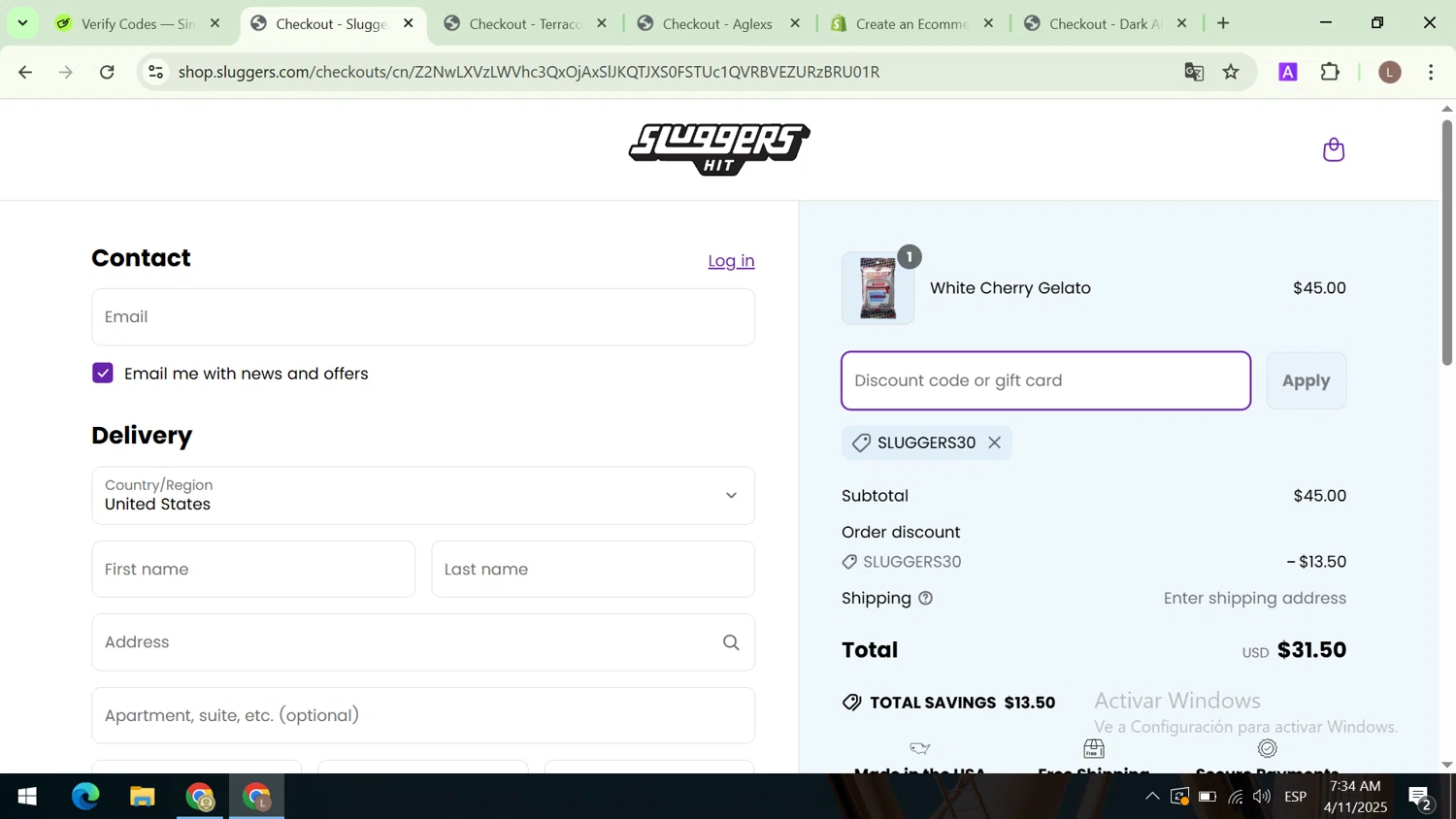View site information icon in address bar

[155, 72]
